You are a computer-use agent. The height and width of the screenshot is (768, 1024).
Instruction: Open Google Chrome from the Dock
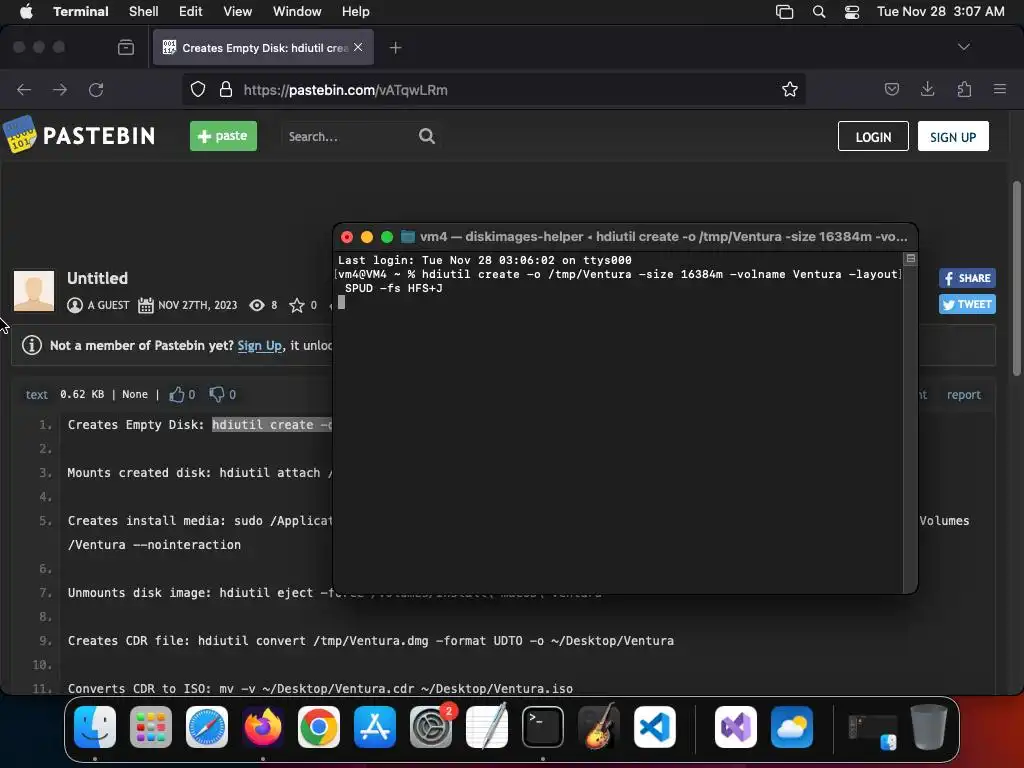tap(319, 727)
